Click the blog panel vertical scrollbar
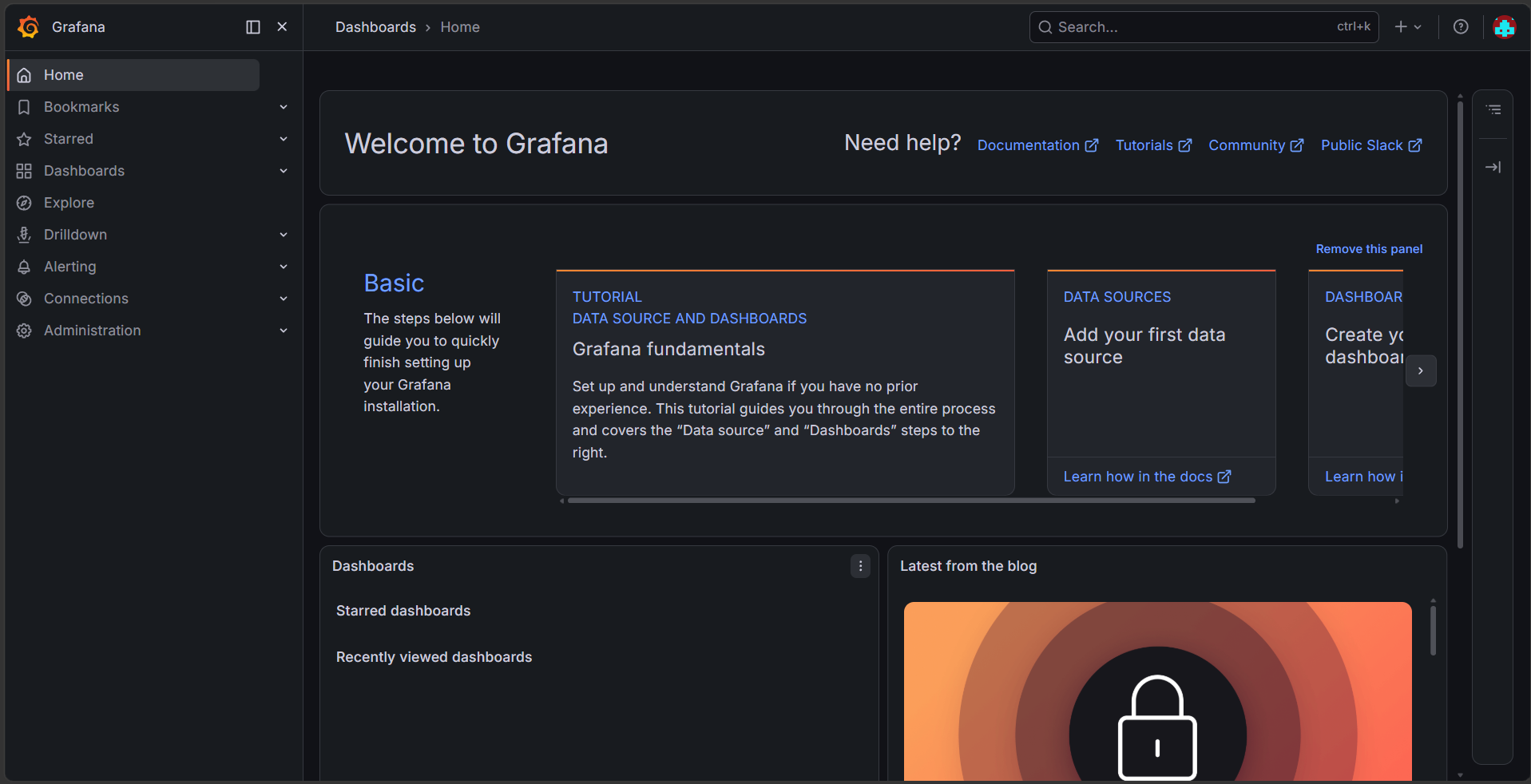Viewport: 1531px width, 784px height. pyautogui.click(x=1434, y=631)
